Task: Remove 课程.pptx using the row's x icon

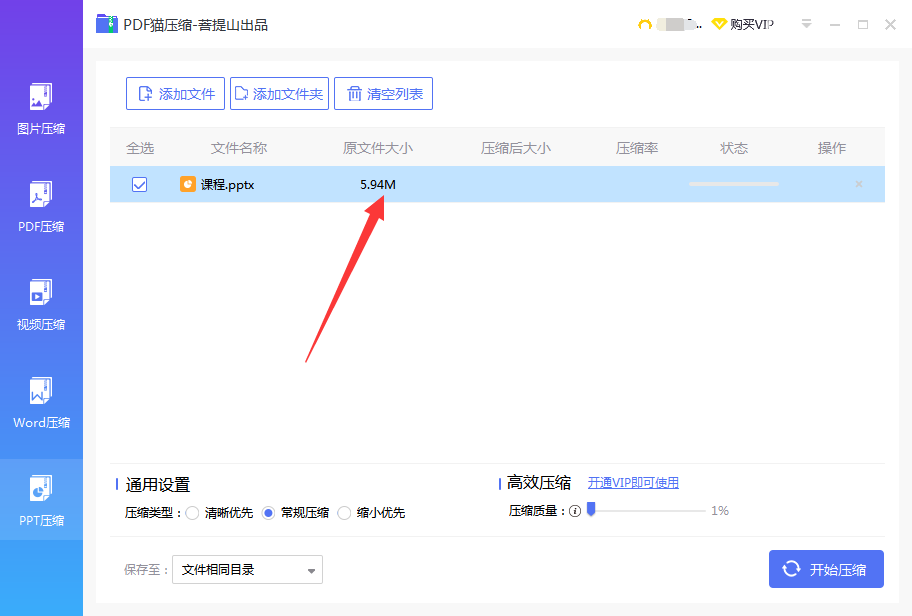Action: [x=858, y=184]
